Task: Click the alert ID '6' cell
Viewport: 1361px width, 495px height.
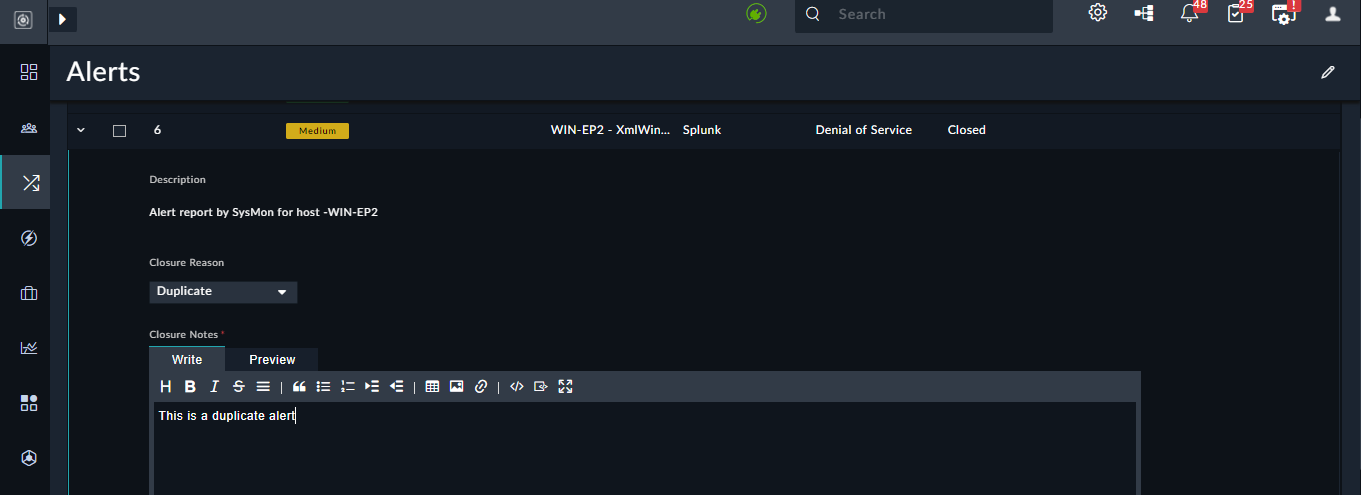Action: (x=157, y=130)
